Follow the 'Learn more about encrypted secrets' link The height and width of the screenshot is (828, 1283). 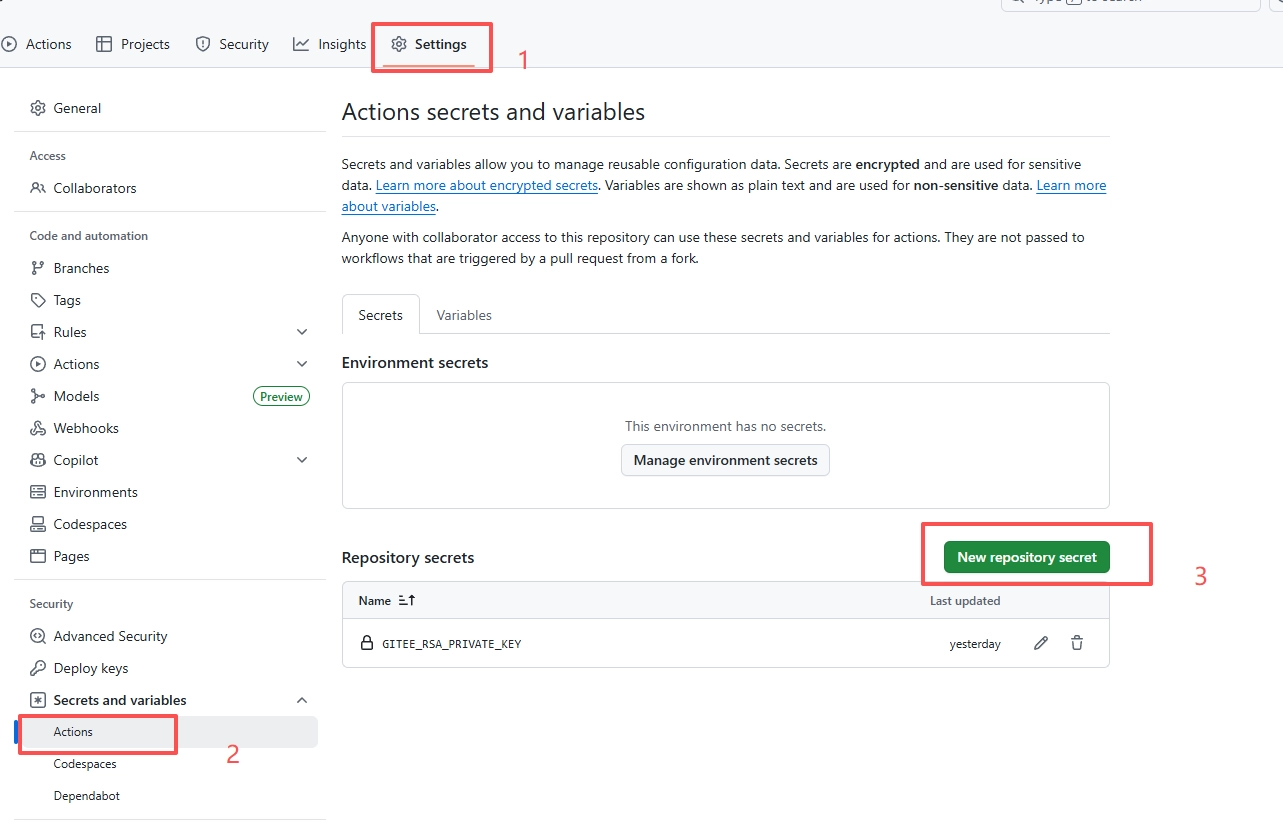tap(487, 186)
